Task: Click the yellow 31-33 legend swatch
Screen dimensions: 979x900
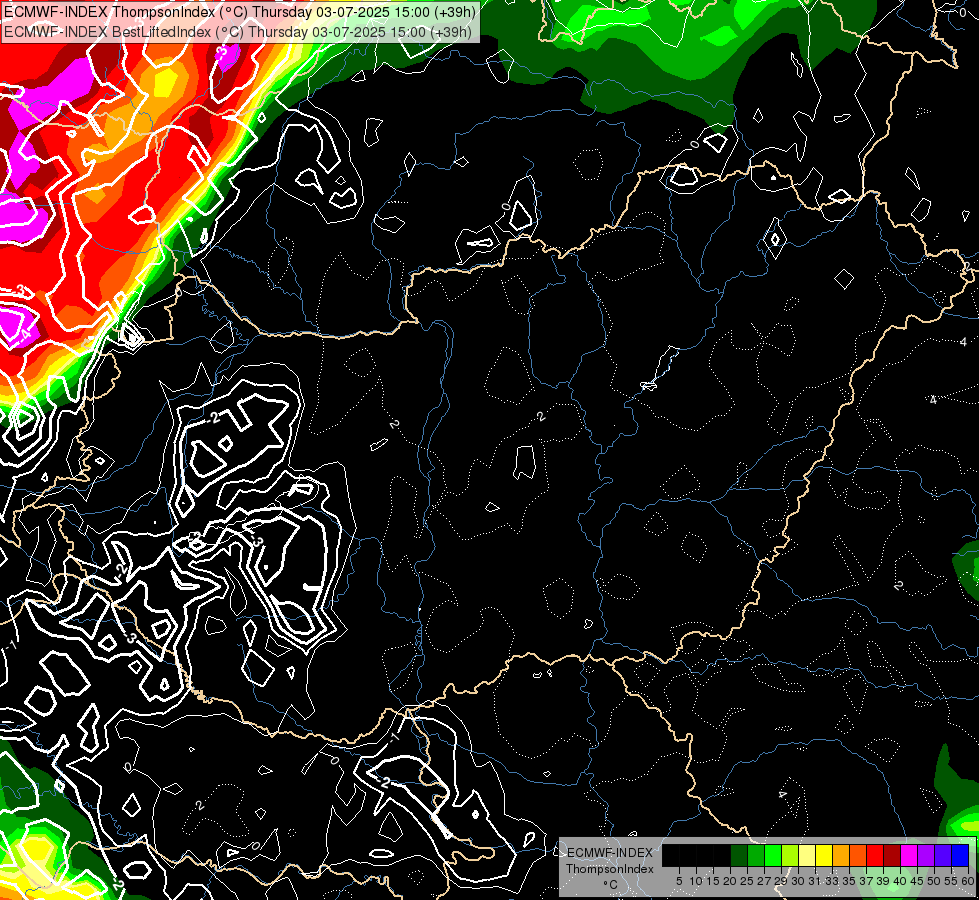Action: click(x=824, y=855)
